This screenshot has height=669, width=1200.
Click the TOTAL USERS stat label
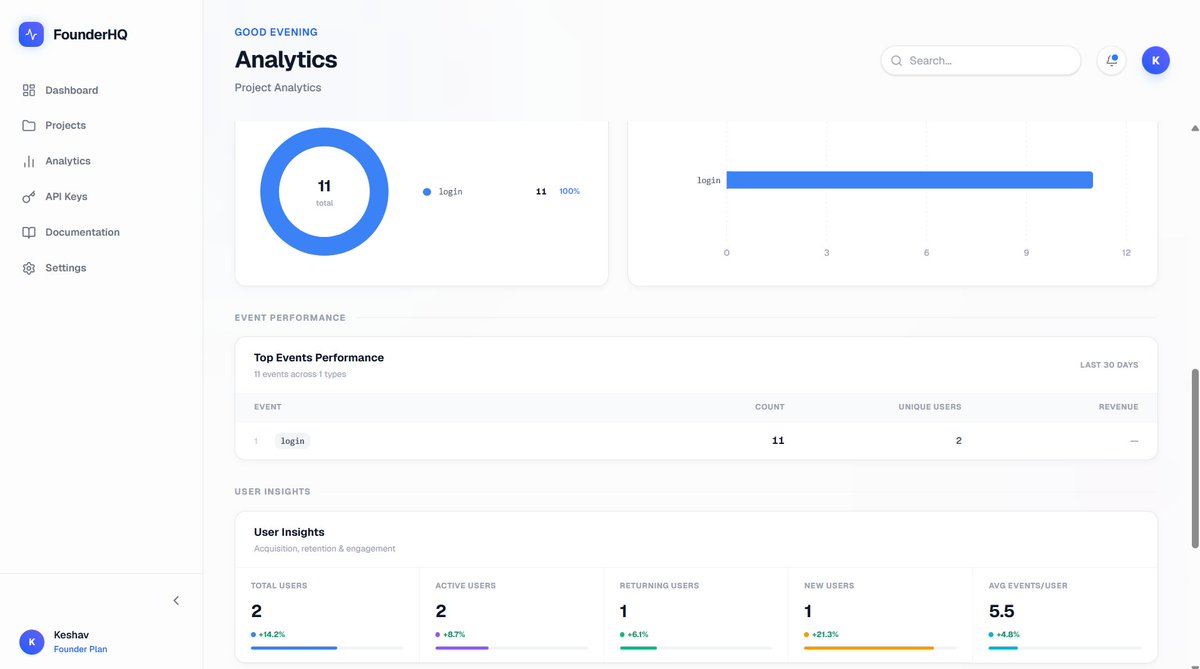[279, 586]
